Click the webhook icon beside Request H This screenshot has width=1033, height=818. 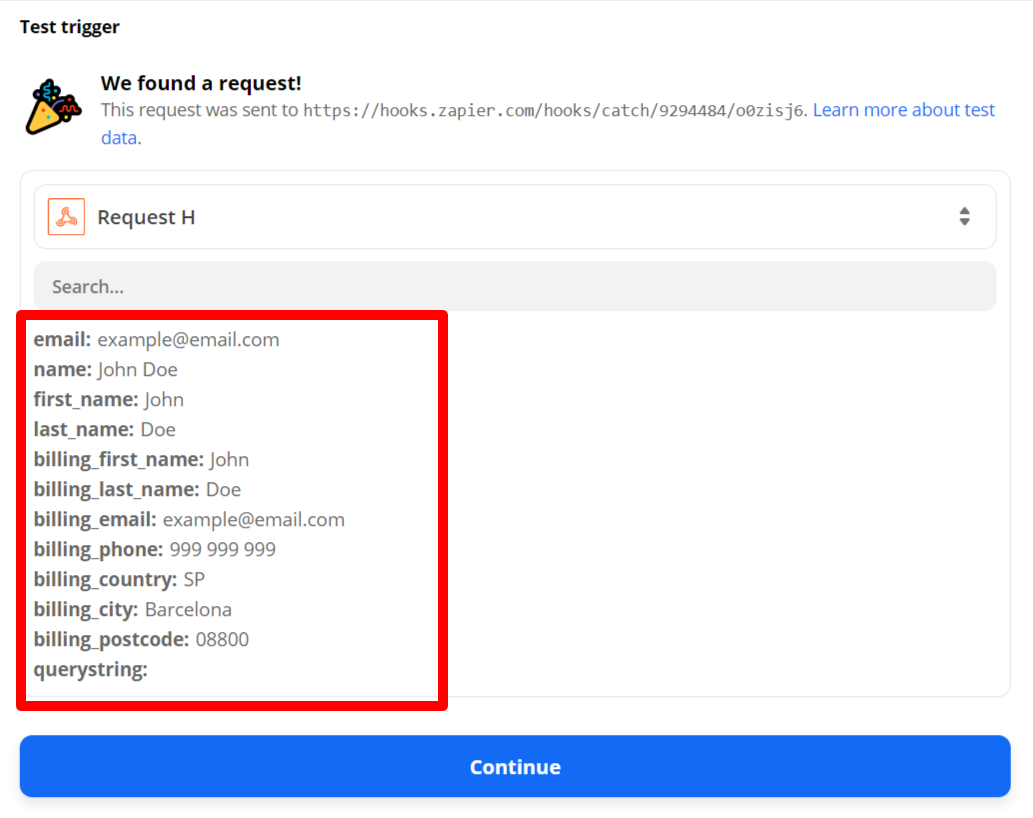click(67, 217)
